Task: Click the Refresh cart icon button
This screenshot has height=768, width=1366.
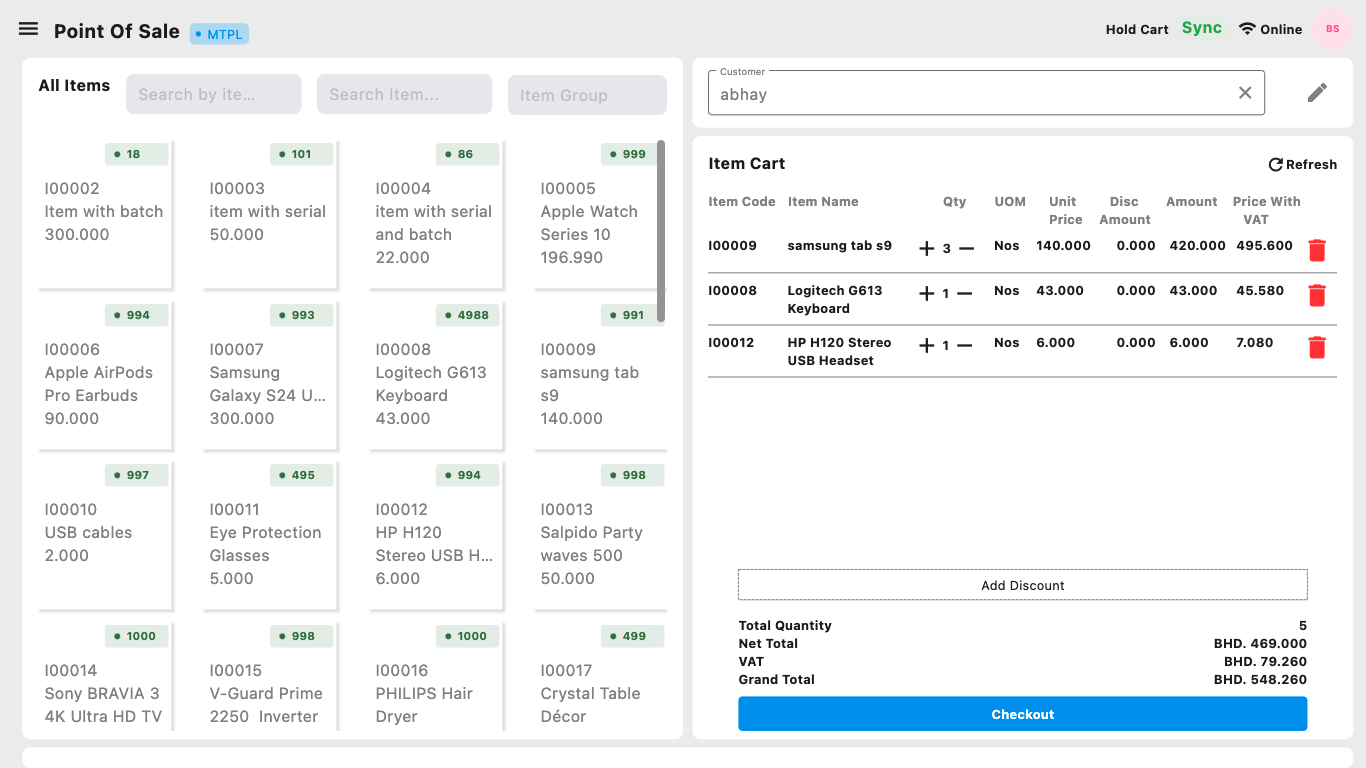Action: tap(1302, 164)
